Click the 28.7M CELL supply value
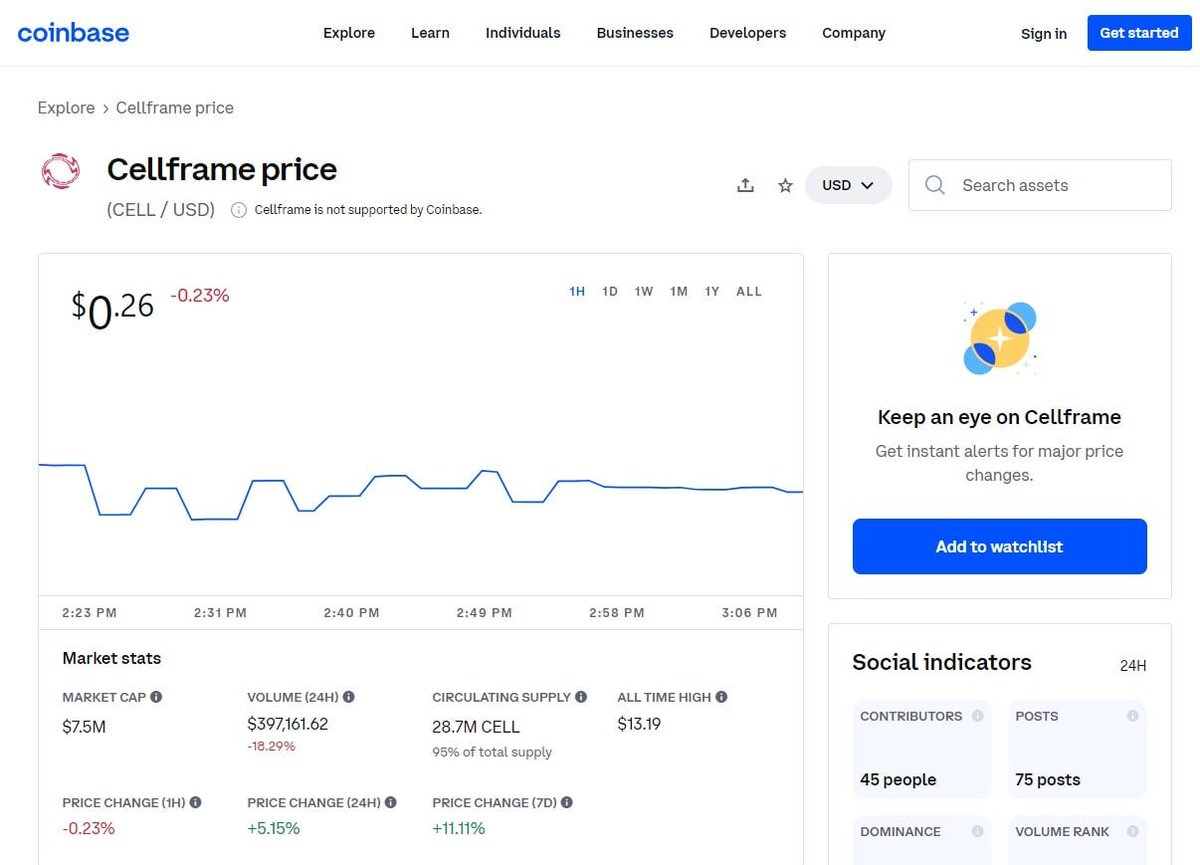The height and width of the screenshot is (865, 1200). [x=476, y=727]
